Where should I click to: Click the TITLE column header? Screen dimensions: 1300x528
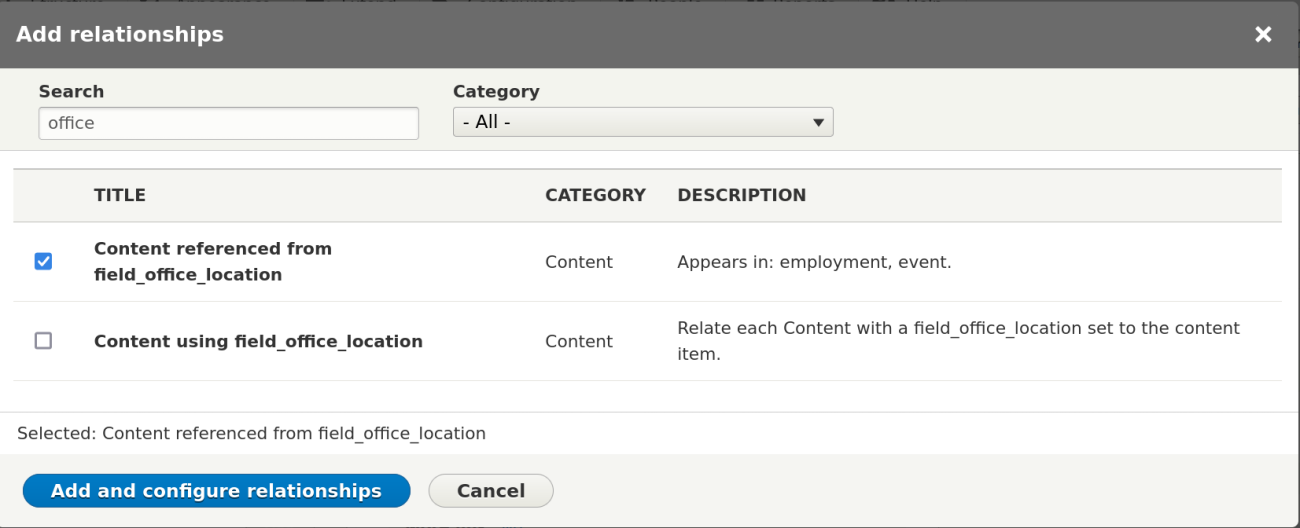point(120,195)
